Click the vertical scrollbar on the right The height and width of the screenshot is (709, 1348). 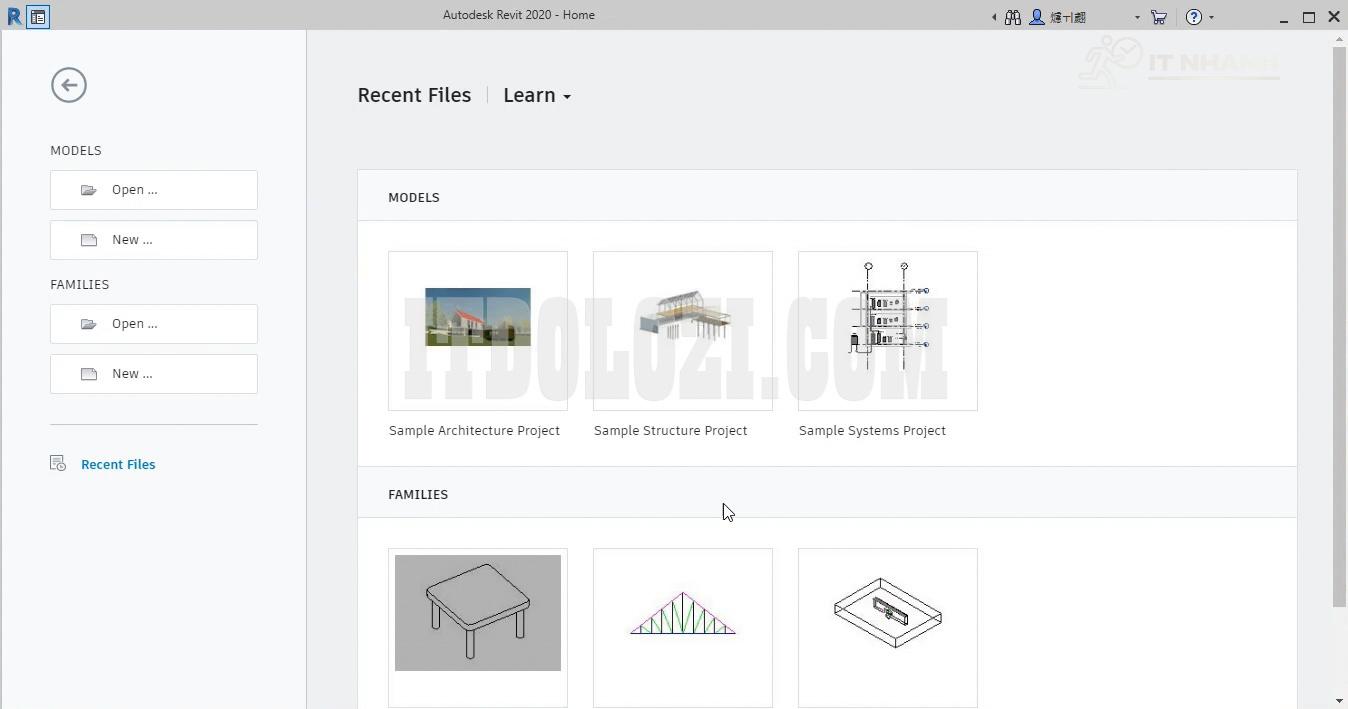pos(1339,326)
